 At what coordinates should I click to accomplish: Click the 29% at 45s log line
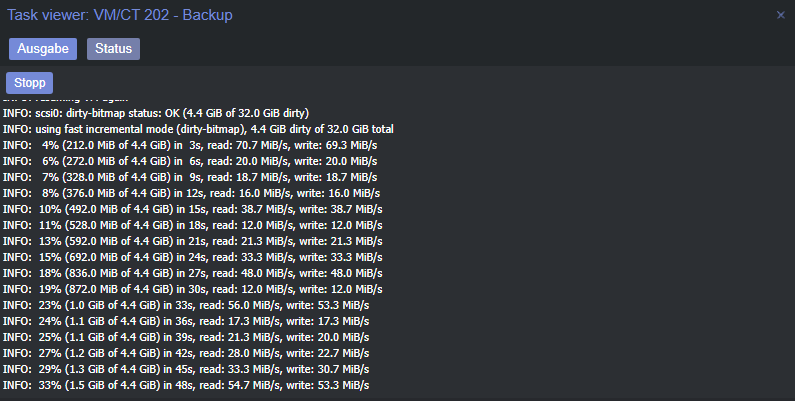click(x=186, y=369)
